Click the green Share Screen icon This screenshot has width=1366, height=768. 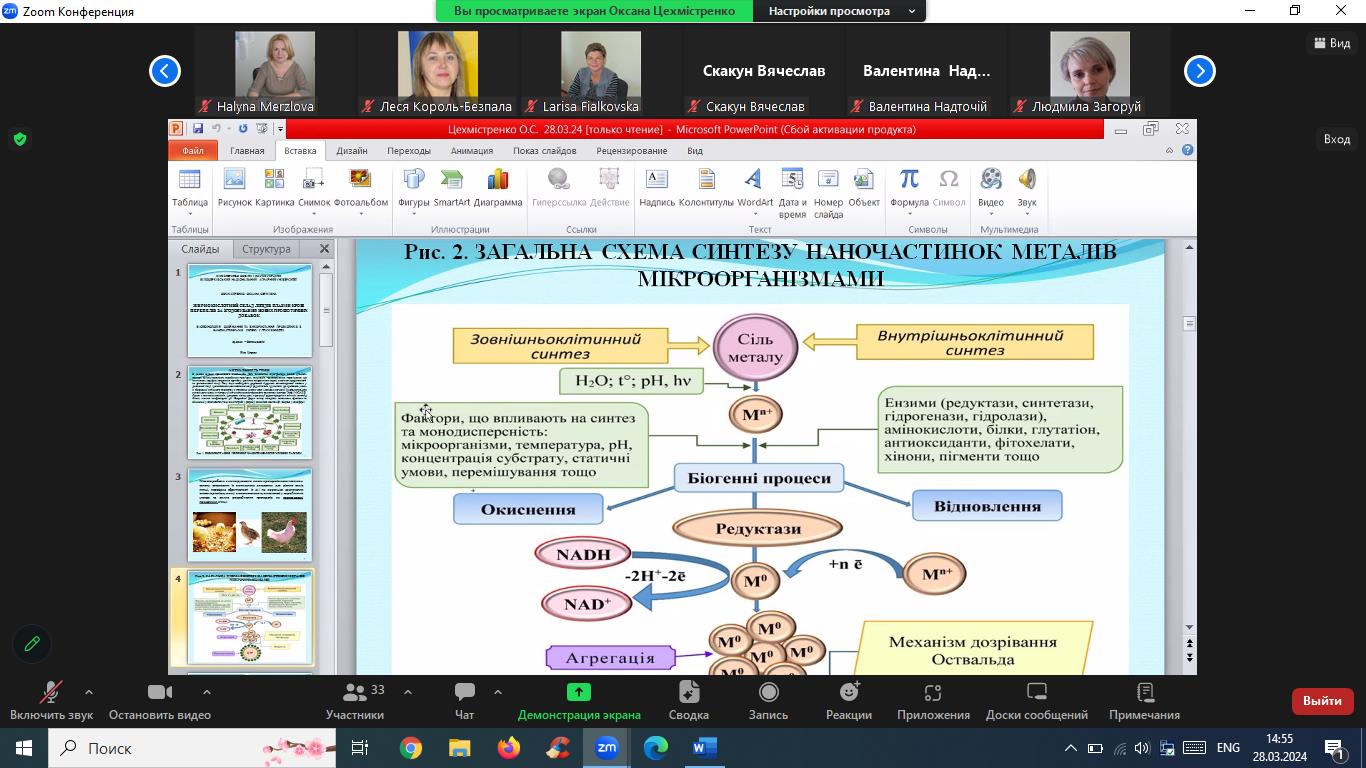[578, 692]
